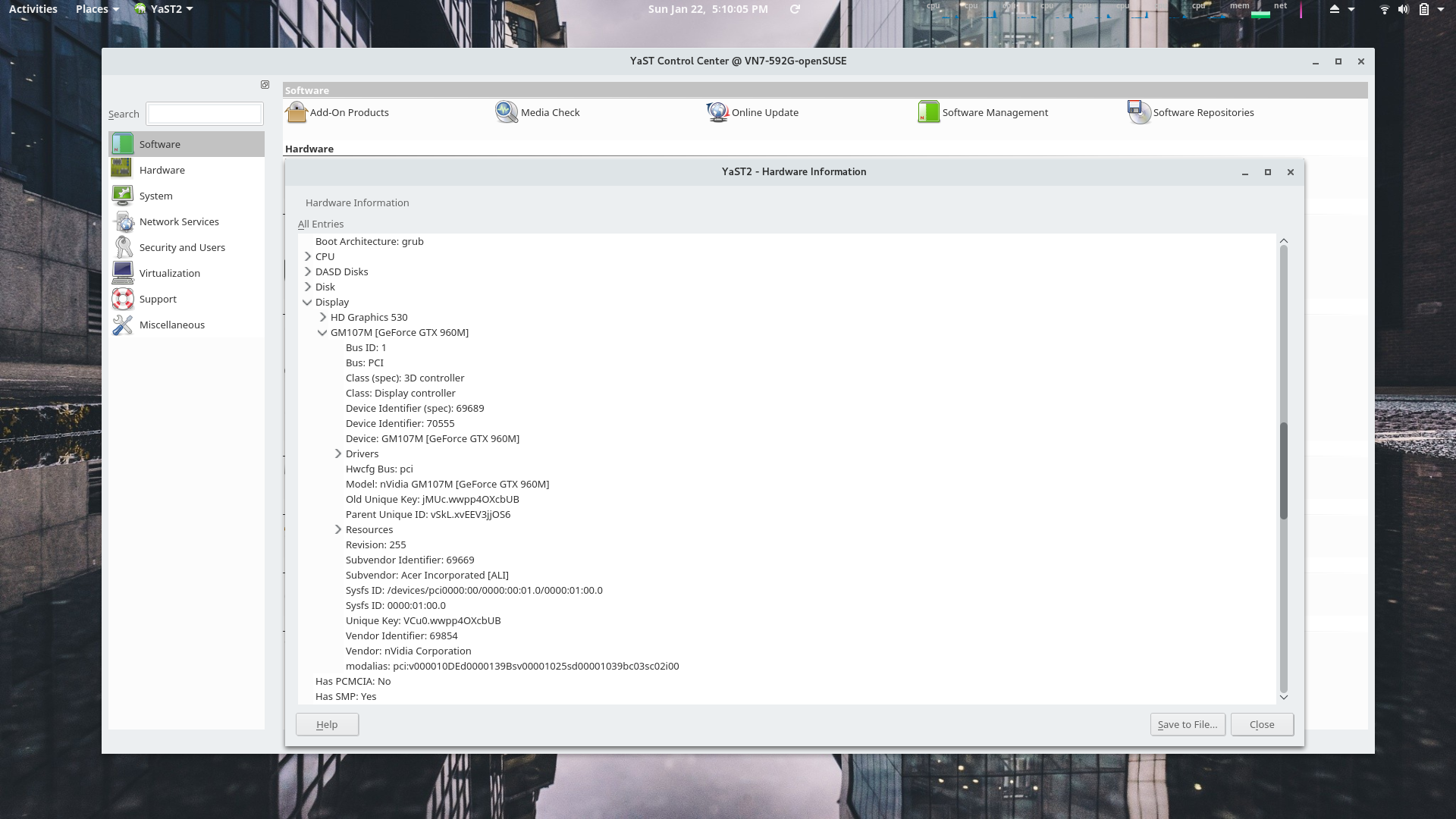Select Support lifebuoy icon in sidebar
The width and height of the screenshot is (1456, 819).
point(122,299)
